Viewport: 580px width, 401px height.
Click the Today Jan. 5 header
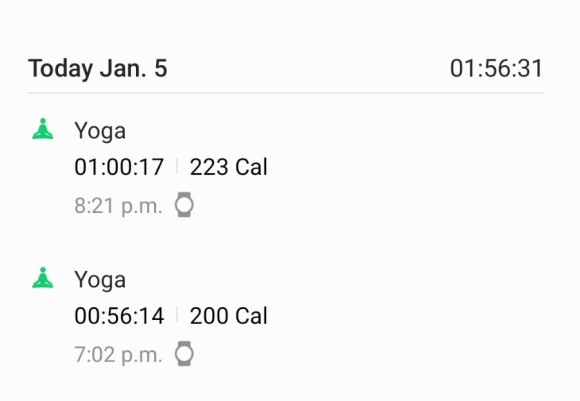pos(98,69)
